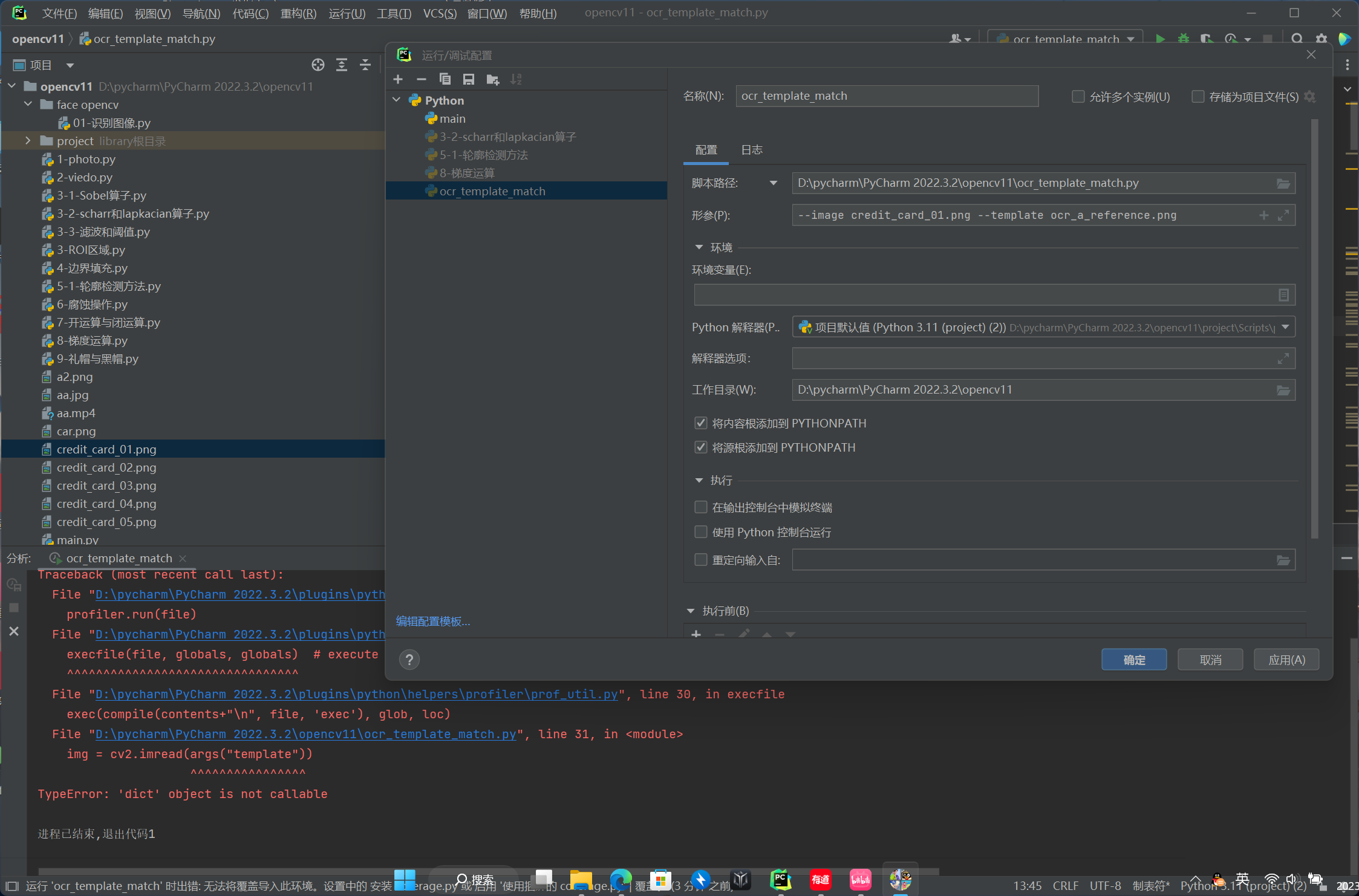This screenshot has width=1359, height=896.
Task: Open the 重构(R) menu
Action: coord(298,13)
